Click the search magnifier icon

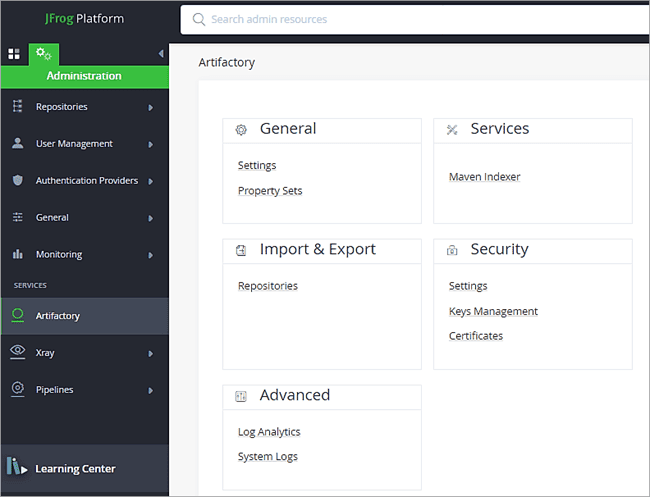[199, 19]
